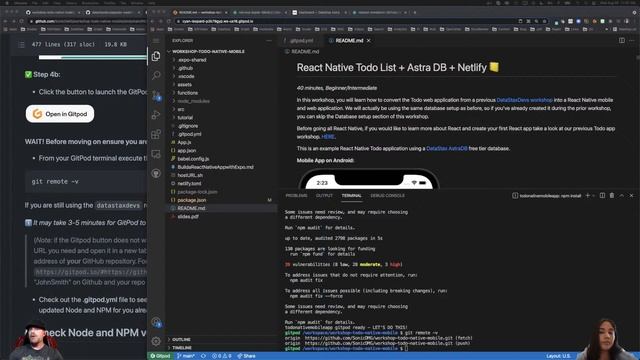Image resolution: width=640 pixels, height=360 pixels.
Task: Split the terminal panel
Action: 602,196
